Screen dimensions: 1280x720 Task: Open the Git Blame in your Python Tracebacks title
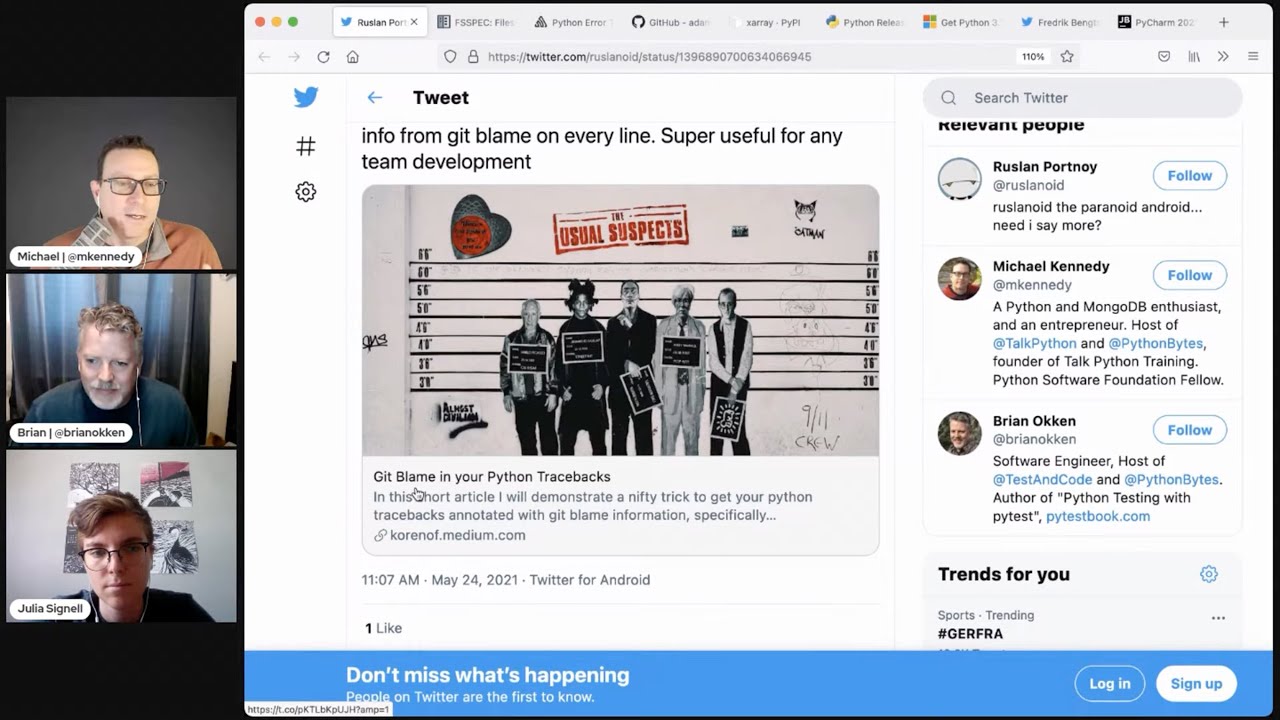(492, 477)
